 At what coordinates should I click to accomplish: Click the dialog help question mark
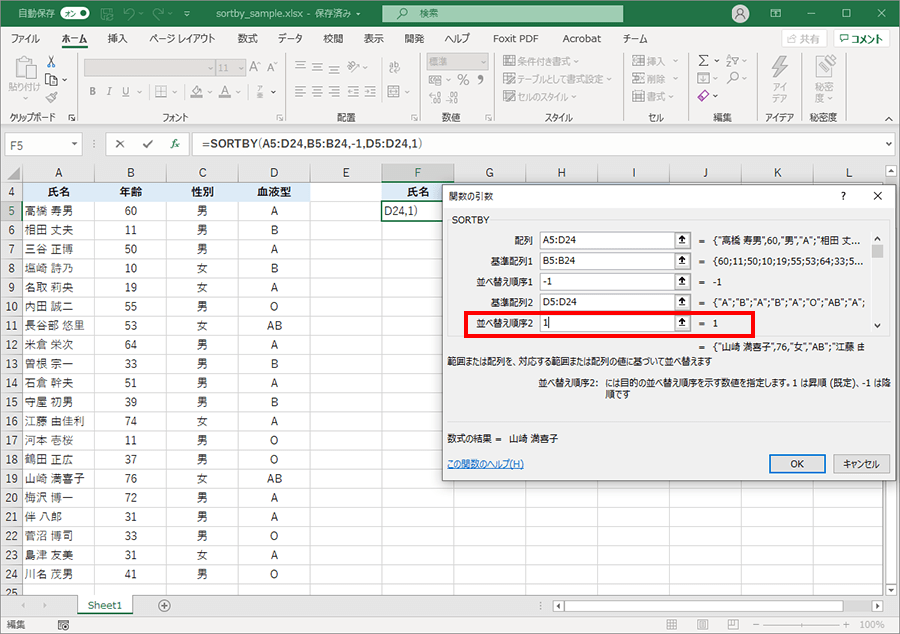pos(843,196)
